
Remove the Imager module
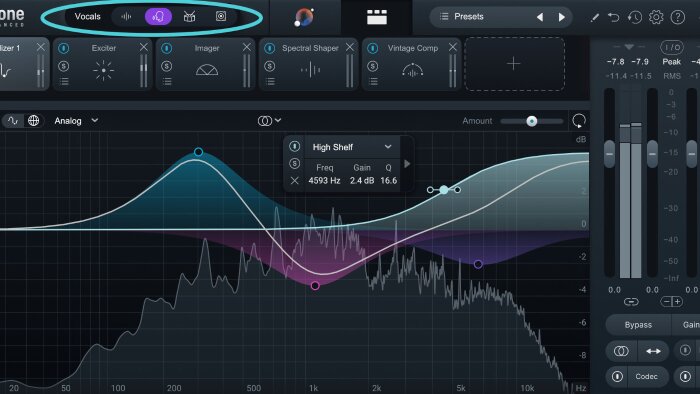point(246,47)
